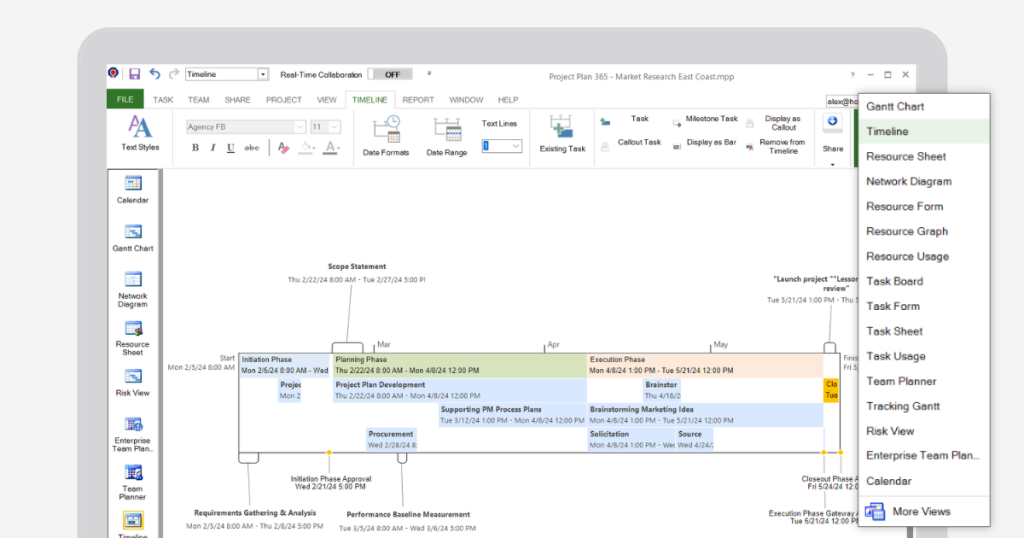The height and width of the screenshot is (538, 1024).
Task: Open Resource Sheet sidebar icon
Action: 133,338
